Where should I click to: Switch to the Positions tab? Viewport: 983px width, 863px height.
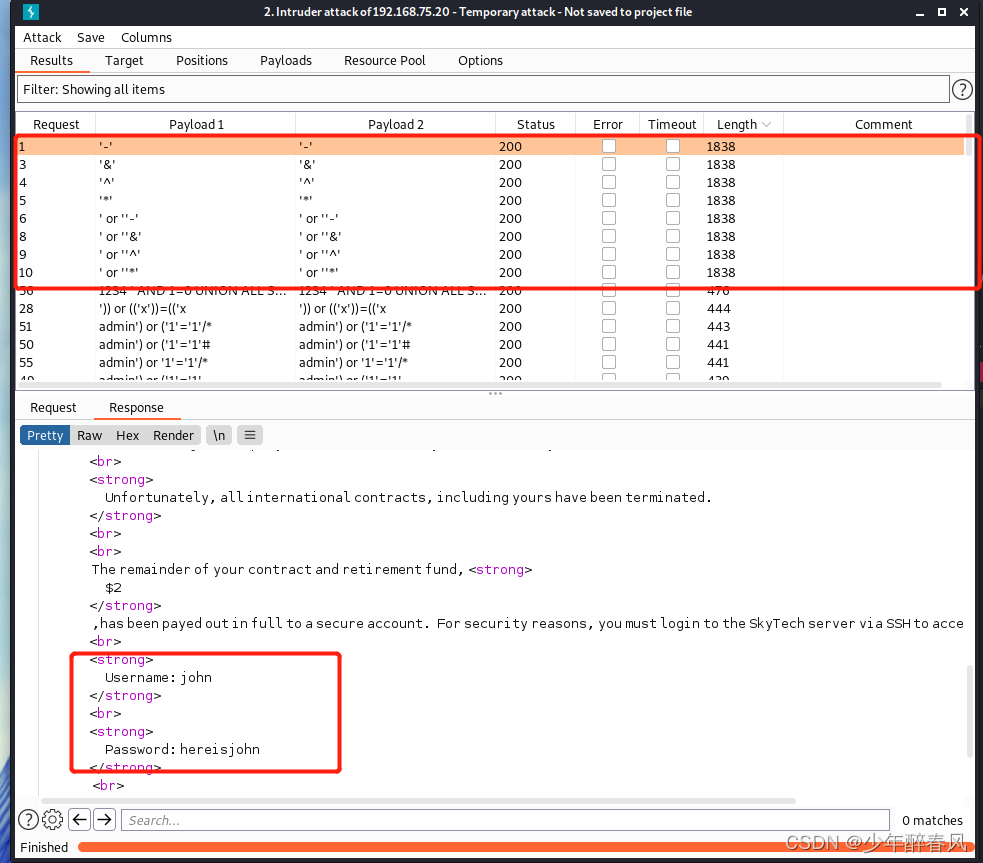[202, 61]
